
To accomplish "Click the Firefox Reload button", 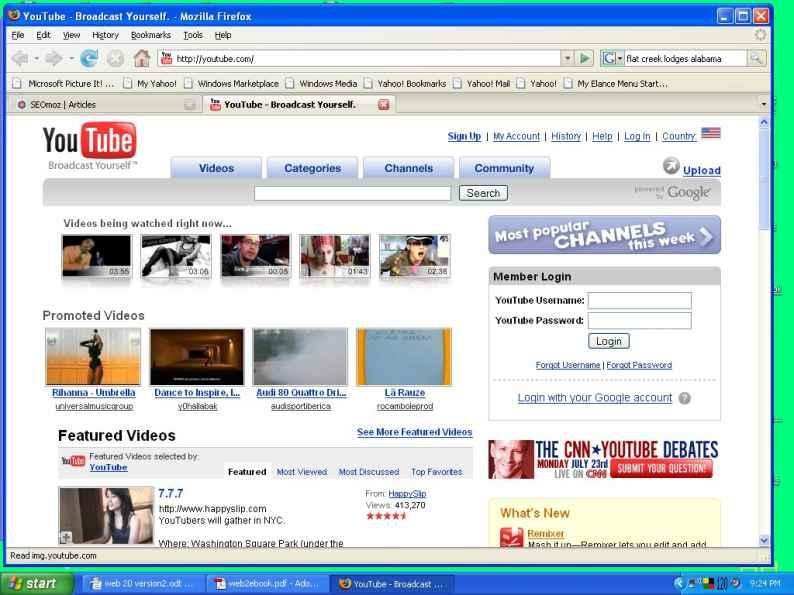I will click(90, 58).
